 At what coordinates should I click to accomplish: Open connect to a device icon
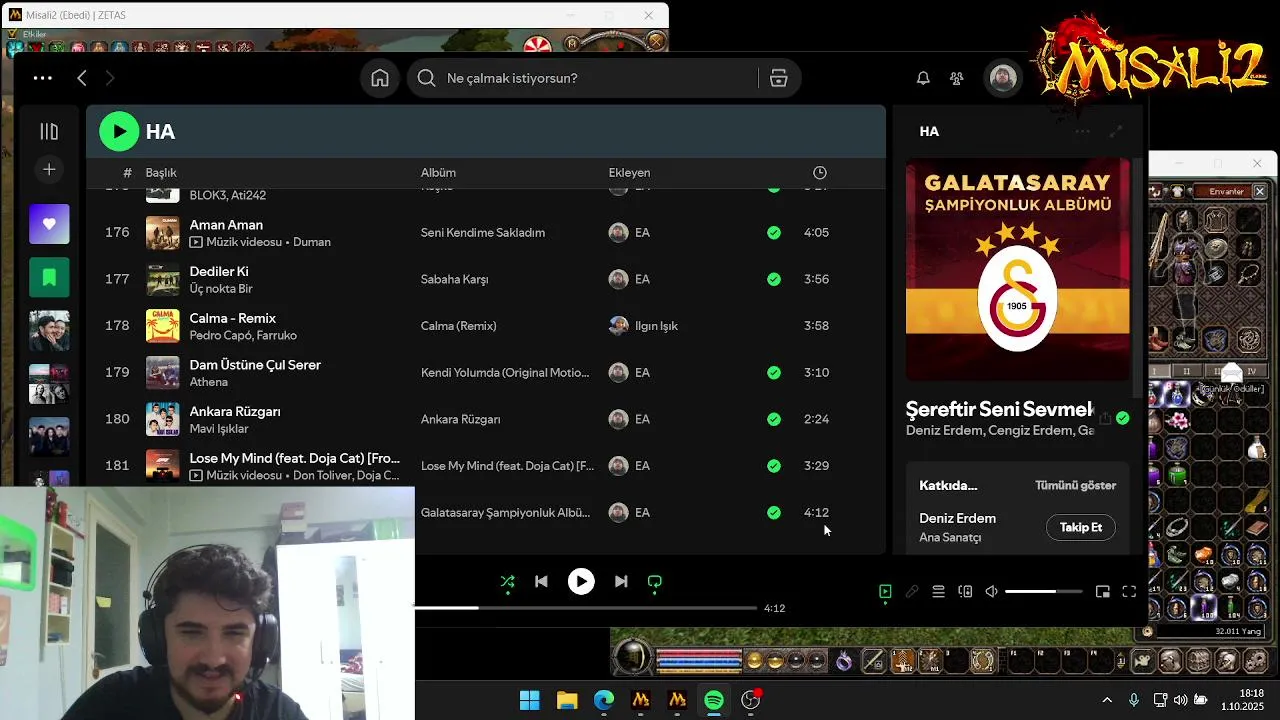tap(965, 591)
